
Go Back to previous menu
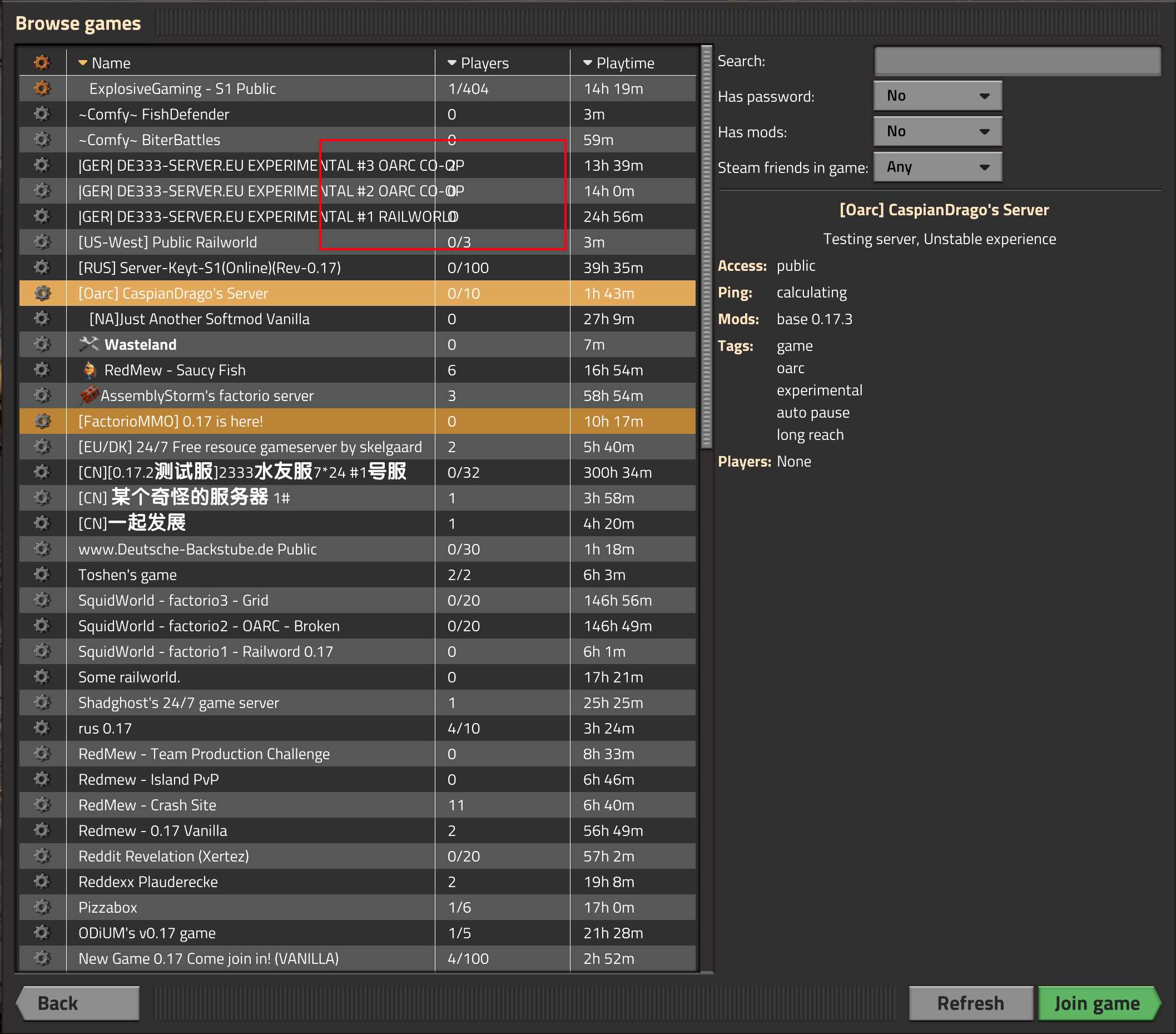pyautogui.click(x=78, y=1003)
